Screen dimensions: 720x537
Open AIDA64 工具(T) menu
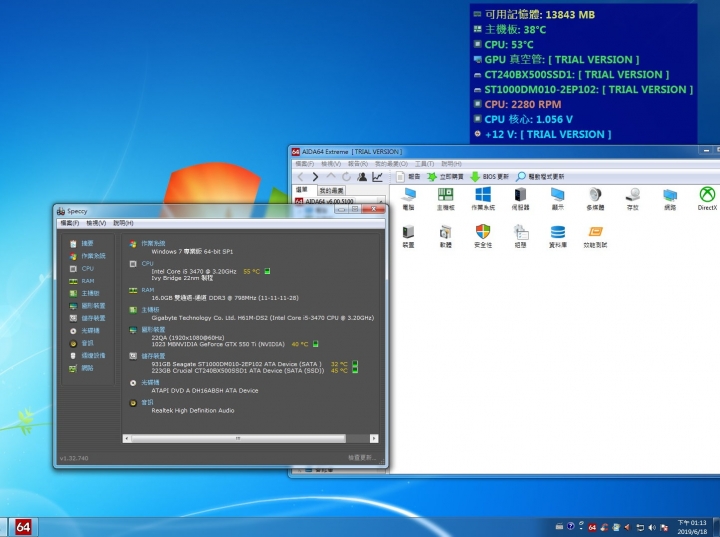click(424, 164)
